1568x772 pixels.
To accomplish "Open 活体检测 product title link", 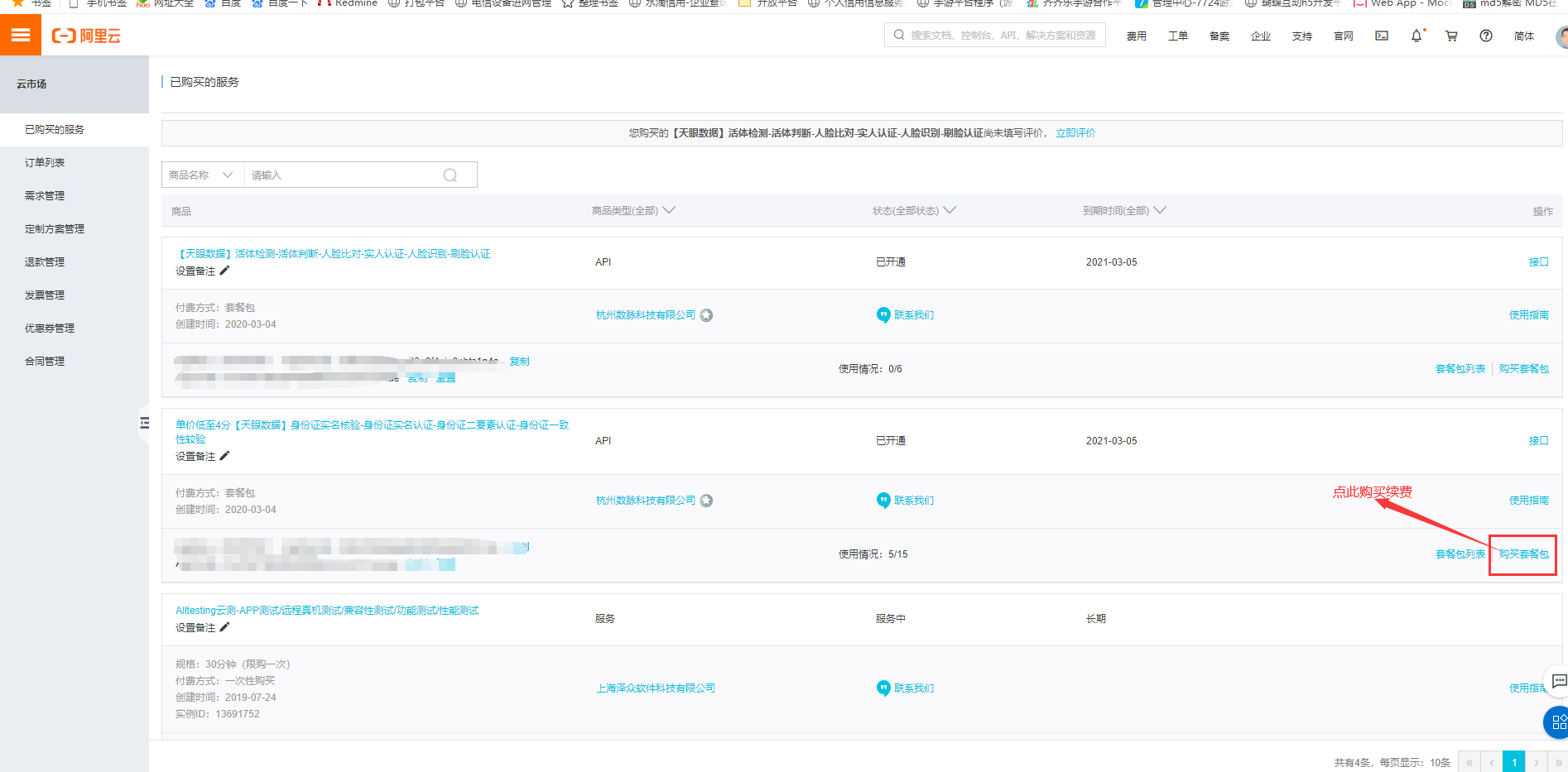I will pos(333,254).
